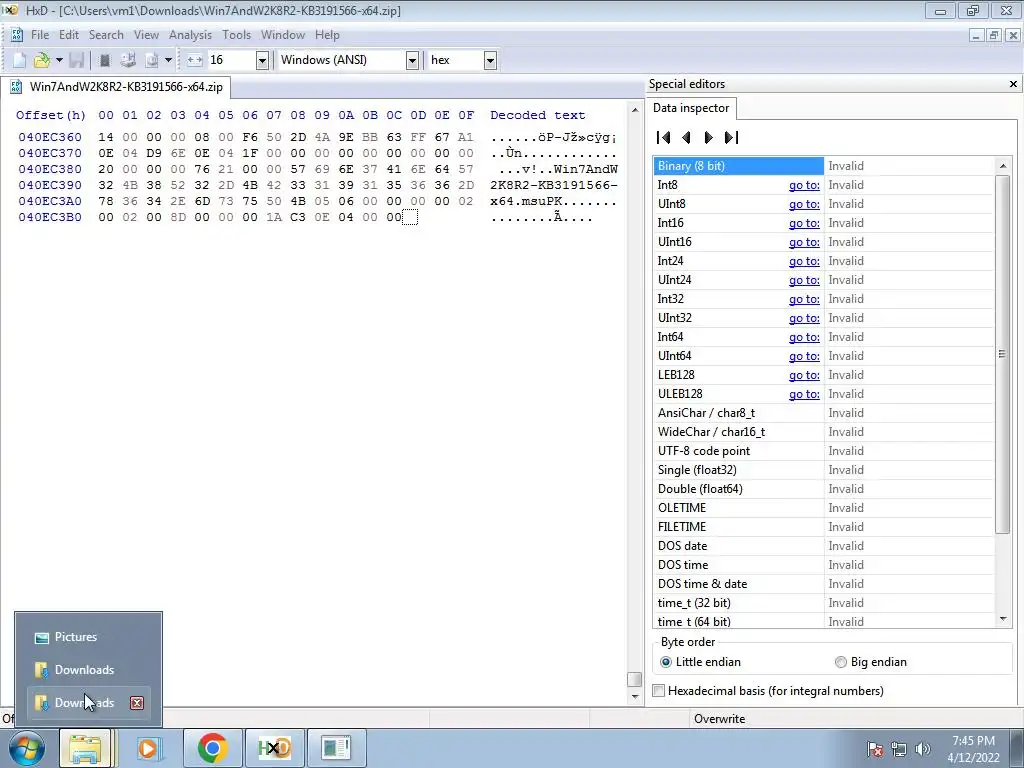The height and width of the screenshot is (768, 1024).
Task: Click the taskbar clock showing 7:45 PM
Action: [x=973, y=748]
